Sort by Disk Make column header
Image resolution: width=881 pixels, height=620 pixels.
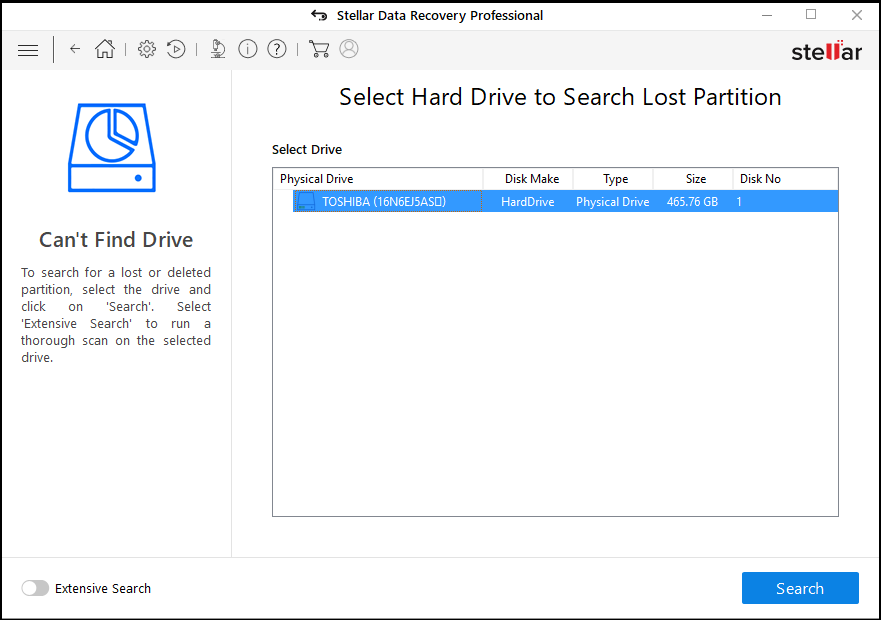[x=528, y=179]
